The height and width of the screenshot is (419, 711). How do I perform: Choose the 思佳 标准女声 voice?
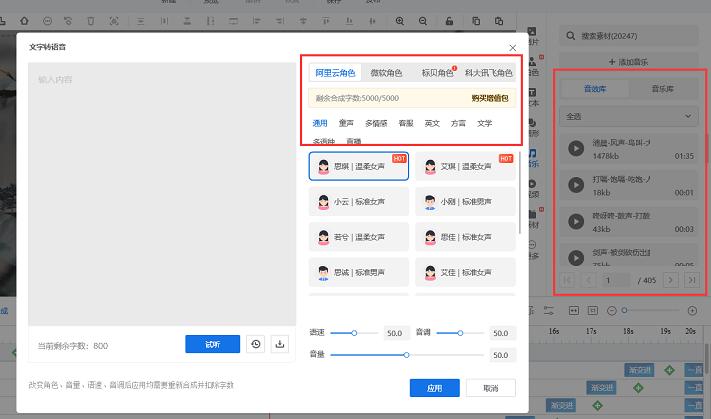coord(465,237)
